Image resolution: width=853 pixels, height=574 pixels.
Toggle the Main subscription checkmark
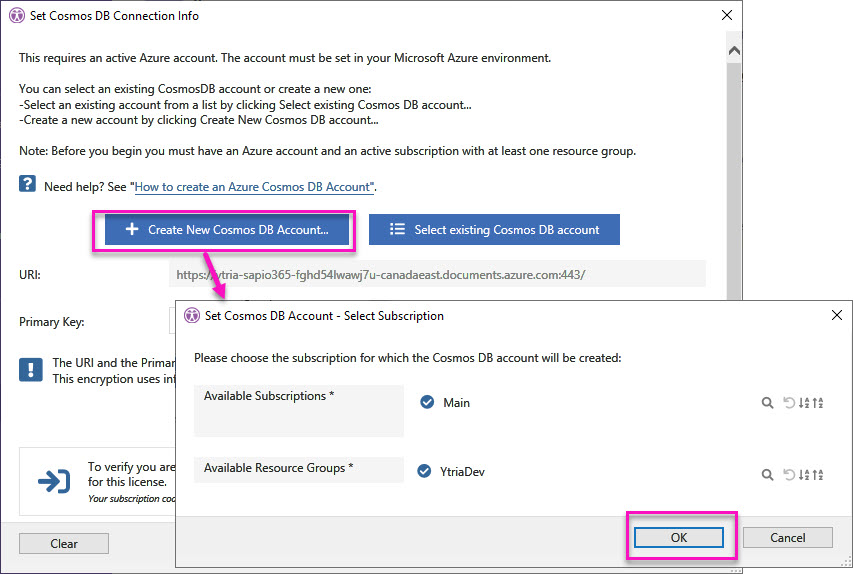pos(427,403)
